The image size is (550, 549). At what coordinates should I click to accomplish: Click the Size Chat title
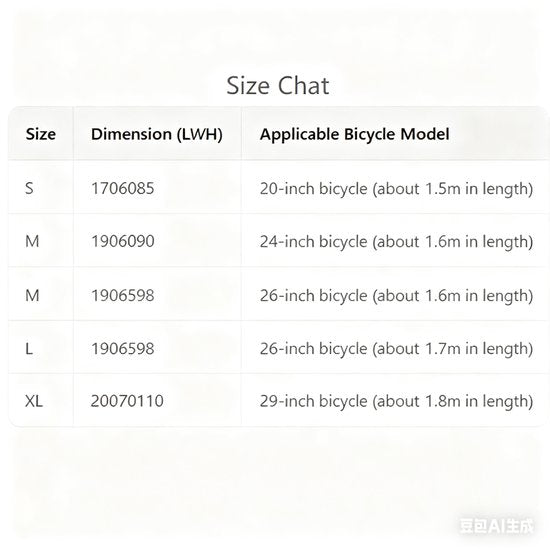coord(277,85)
